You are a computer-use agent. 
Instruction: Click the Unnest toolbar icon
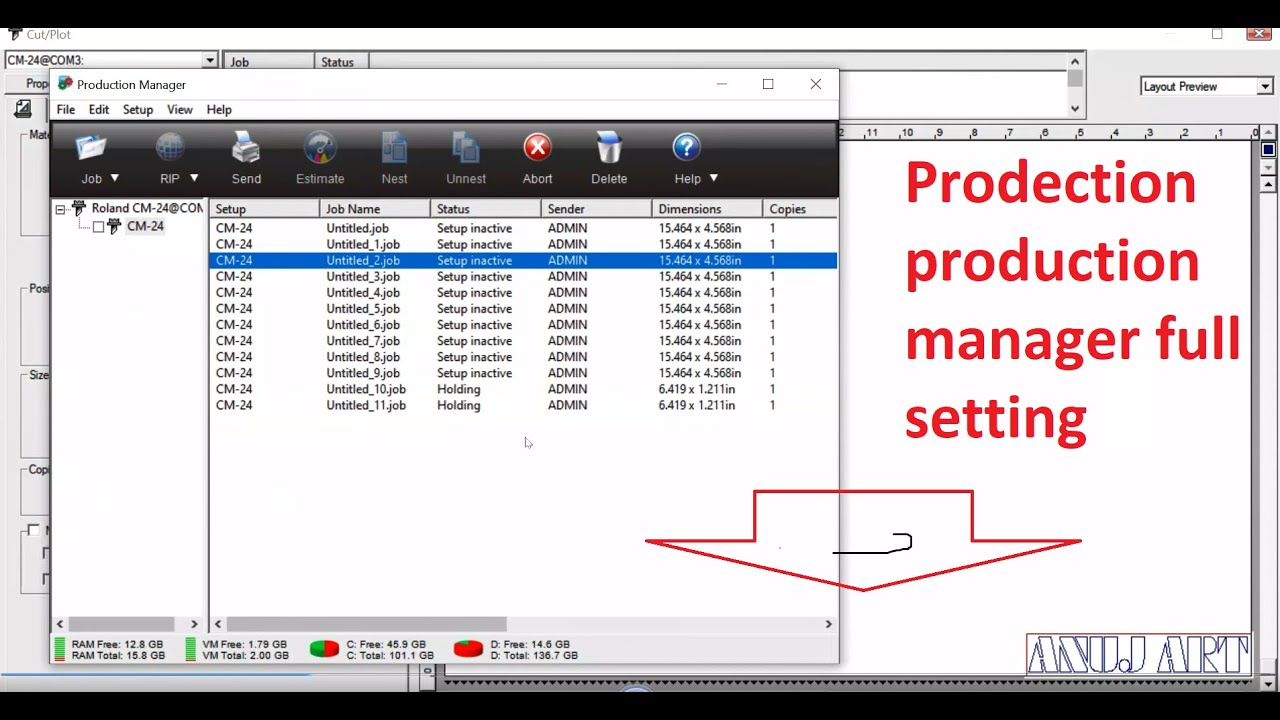(x=465, y=149)
